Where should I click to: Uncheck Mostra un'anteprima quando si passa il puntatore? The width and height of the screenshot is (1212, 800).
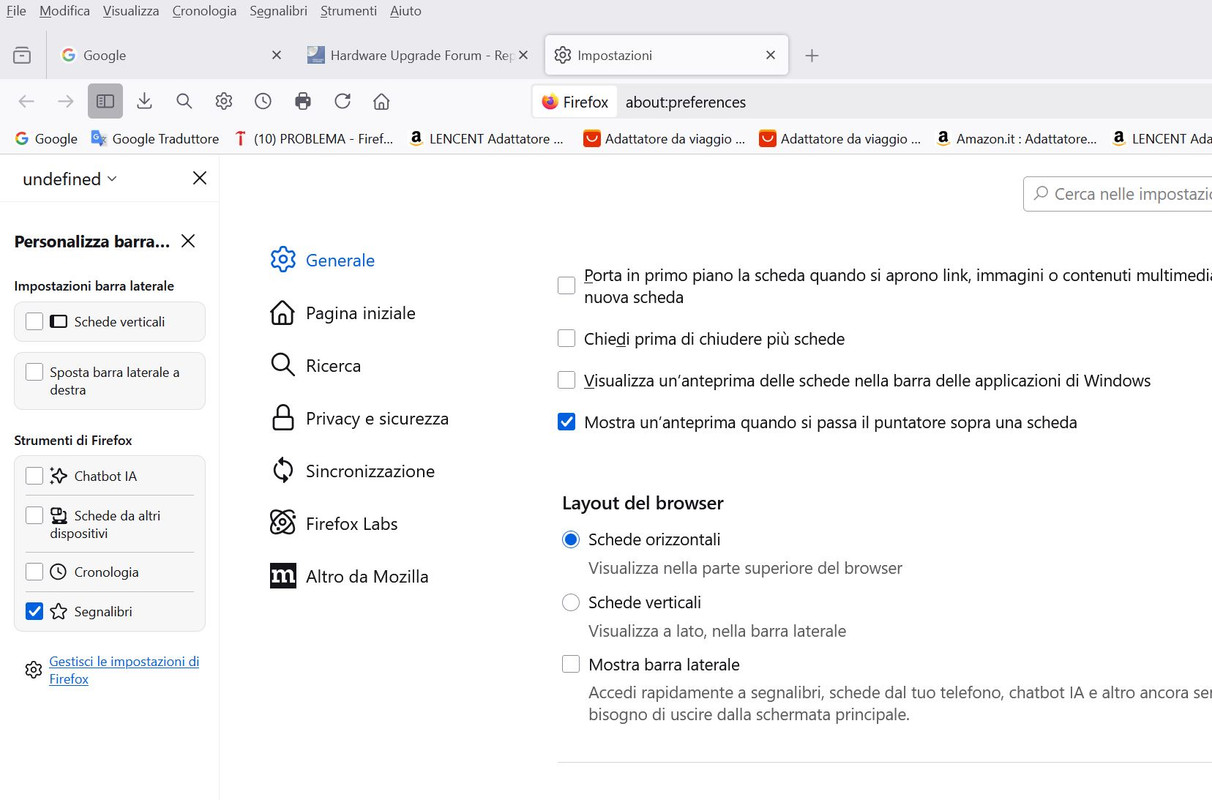566,422
